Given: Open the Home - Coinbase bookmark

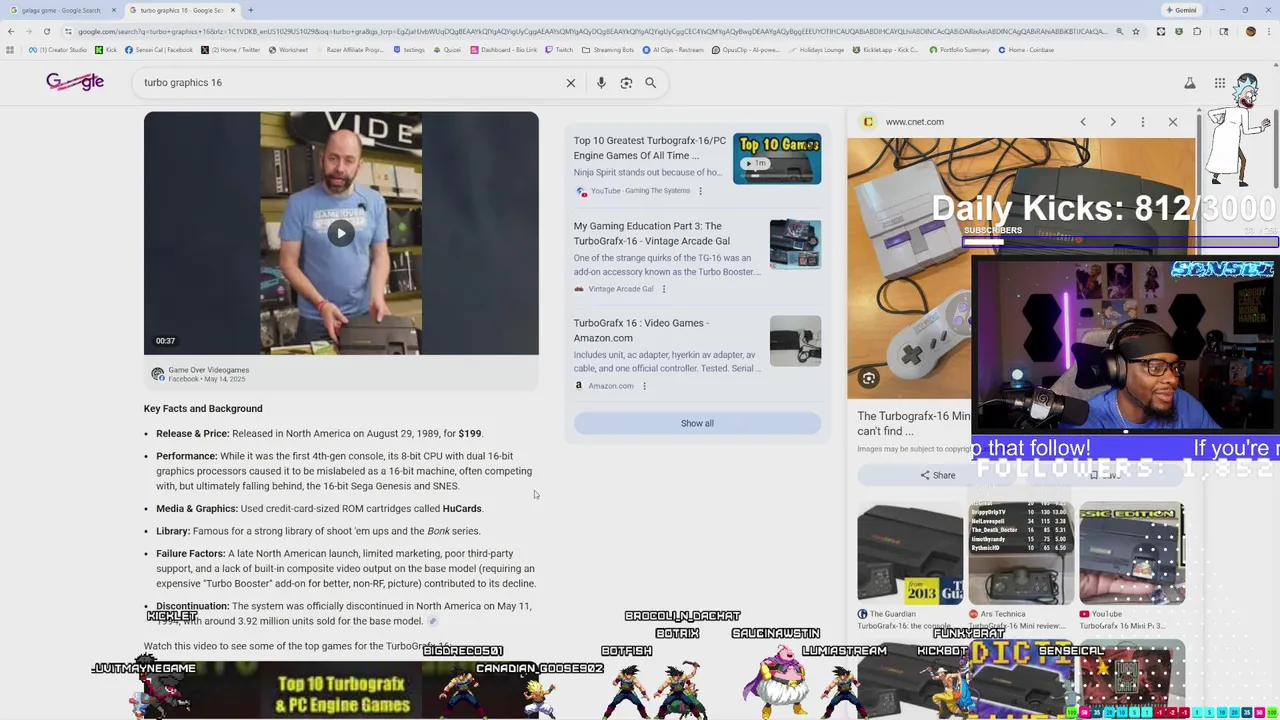Looking at the screenshot, I should tap(1025, 49).
